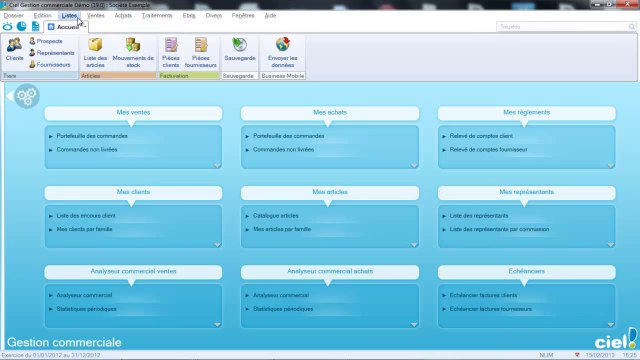Click the red status bar icon
Image resolution: width=640 pixels, height=360 pixels.
[577, 355]
